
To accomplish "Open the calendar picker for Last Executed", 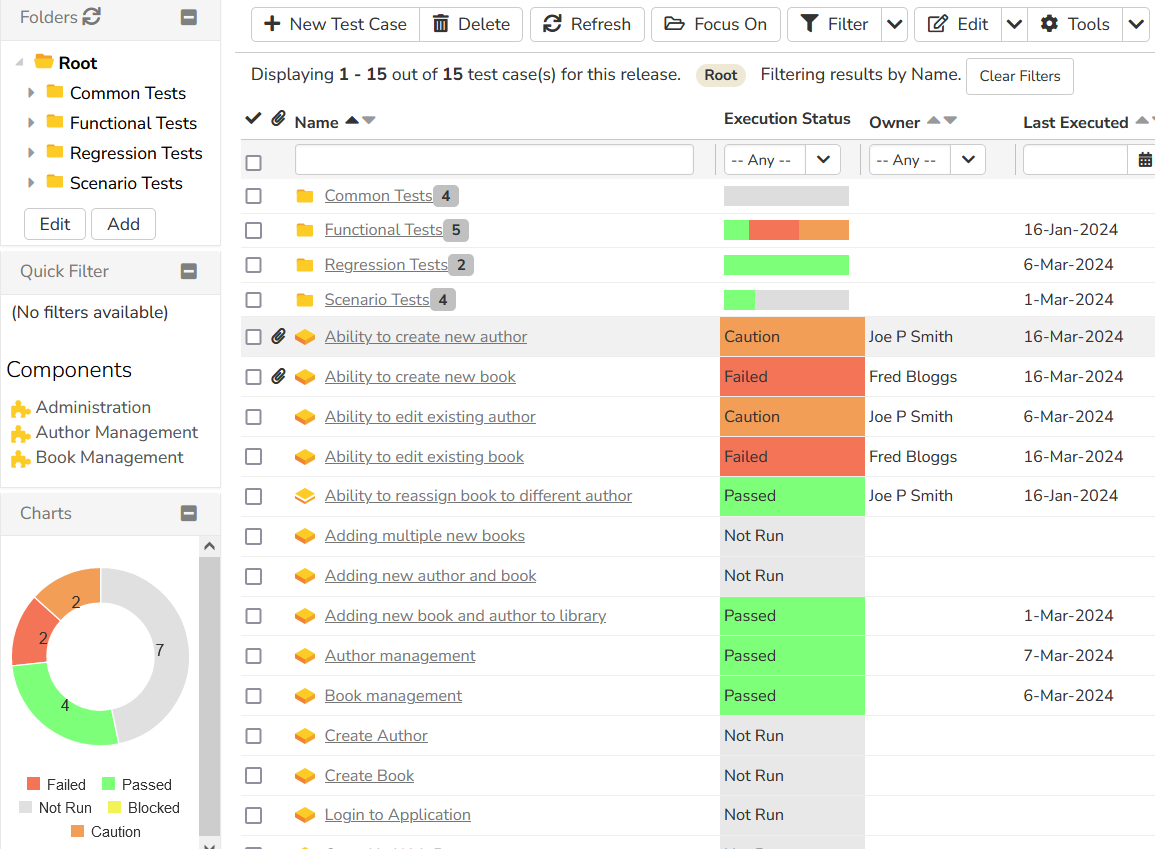I will 1144,160.
